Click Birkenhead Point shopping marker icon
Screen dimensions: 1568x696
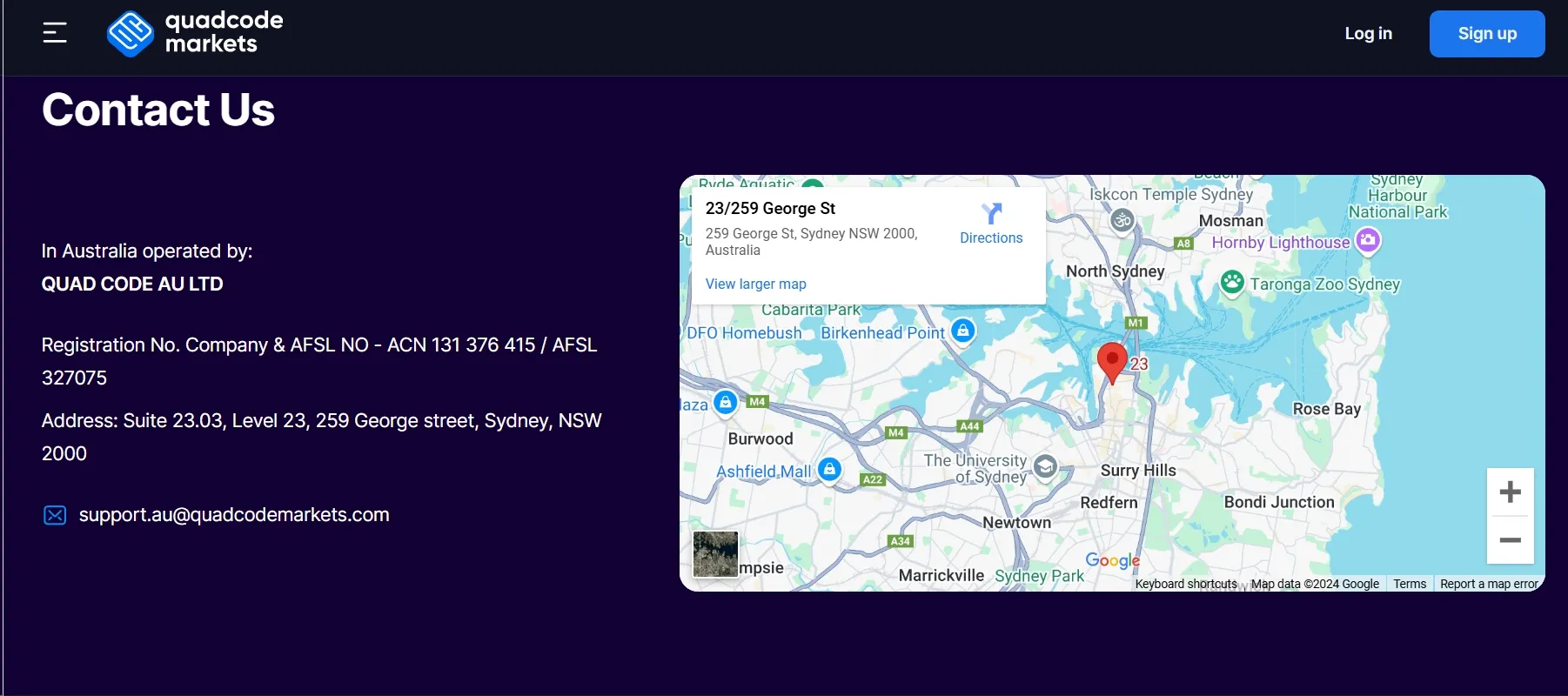point(962,331)
